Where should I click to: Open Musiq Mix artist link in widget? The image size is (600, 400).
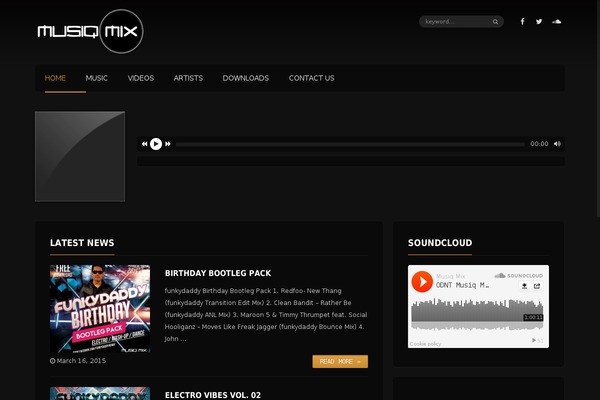tap(450, 276)
